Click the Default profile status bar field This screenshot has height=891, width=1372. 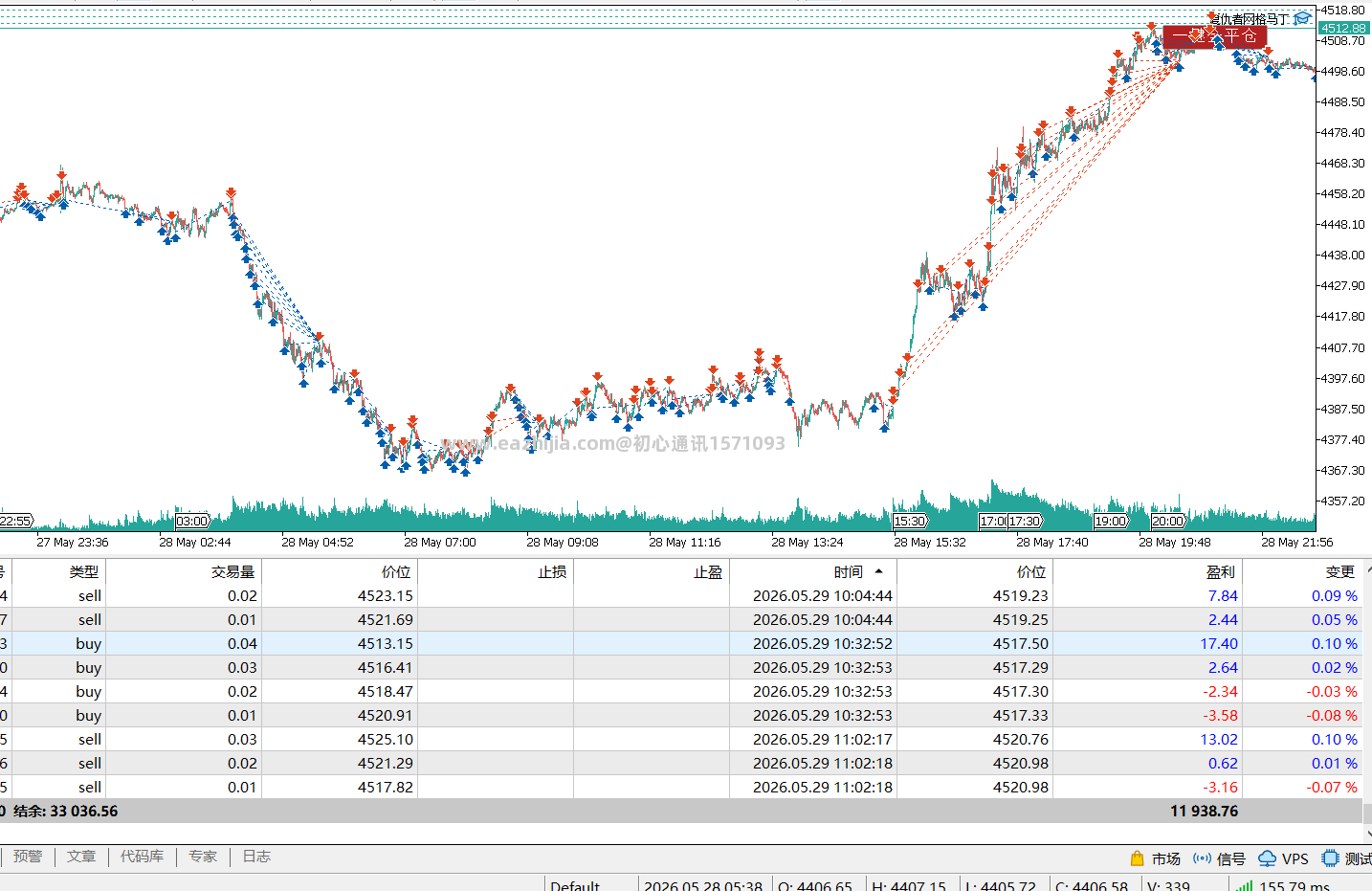591,886
